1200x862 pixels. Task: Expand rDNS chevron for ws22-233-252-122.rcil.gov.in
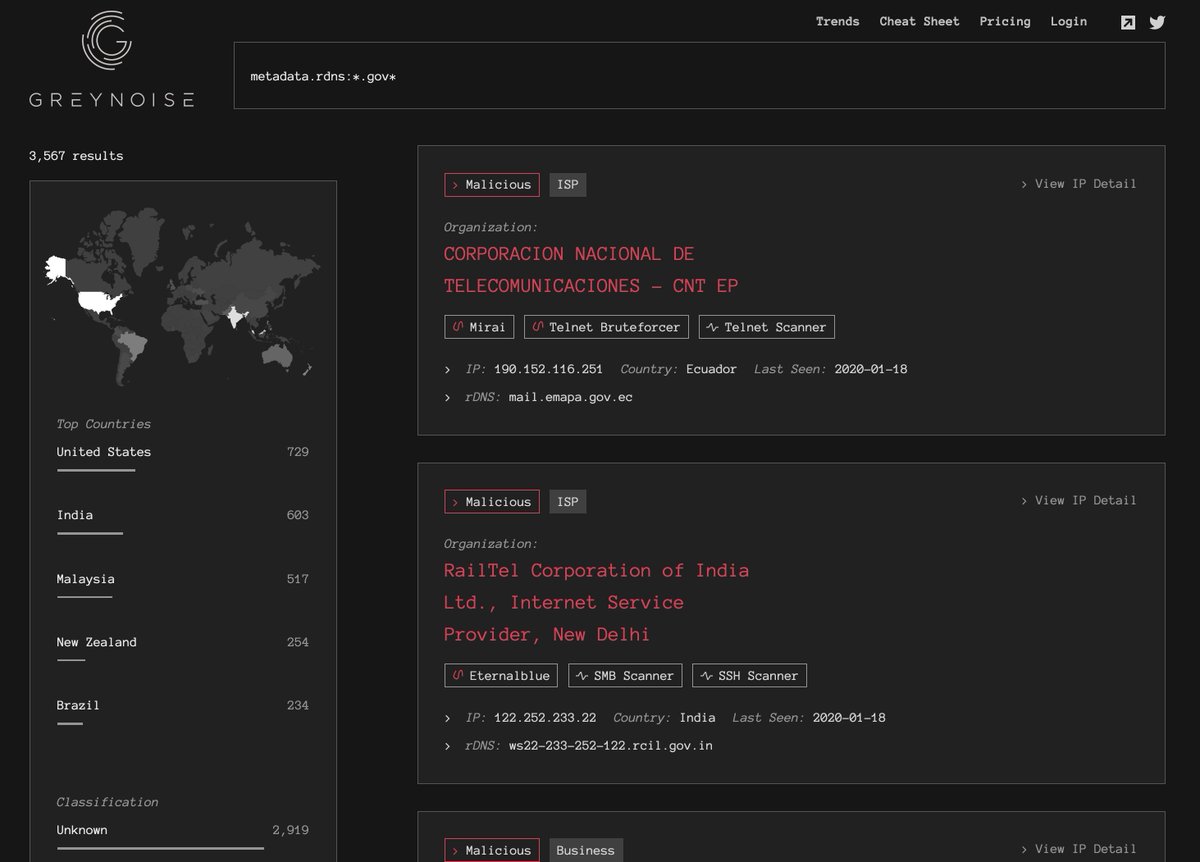[448, 747]
